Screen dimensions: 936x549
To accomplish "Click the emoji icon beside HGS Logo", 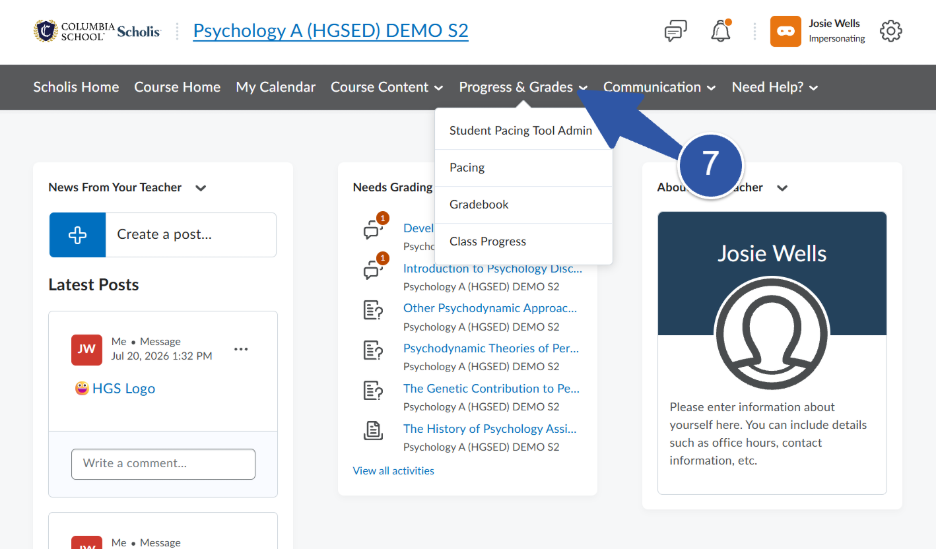I will tap(82, 388).
